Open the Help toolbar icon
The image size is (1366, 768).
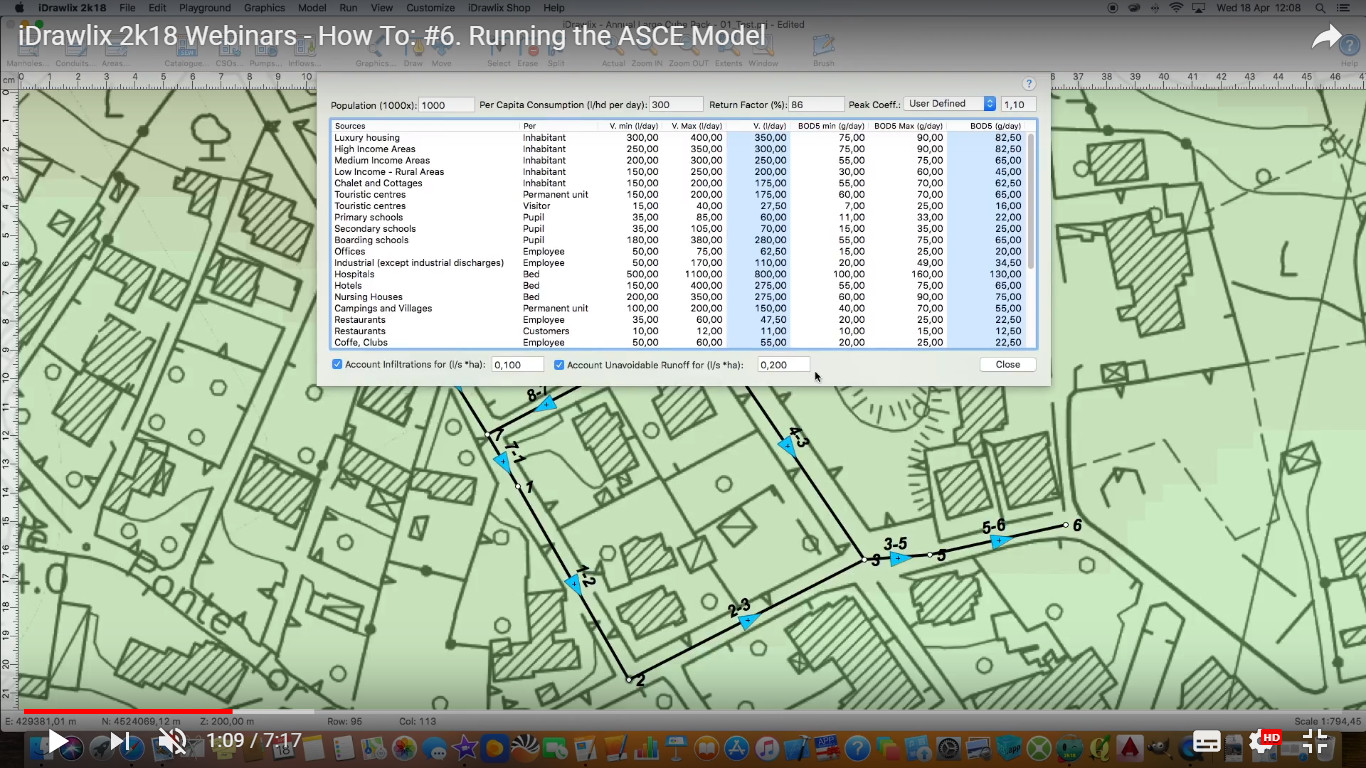[x=1349, y=50]
